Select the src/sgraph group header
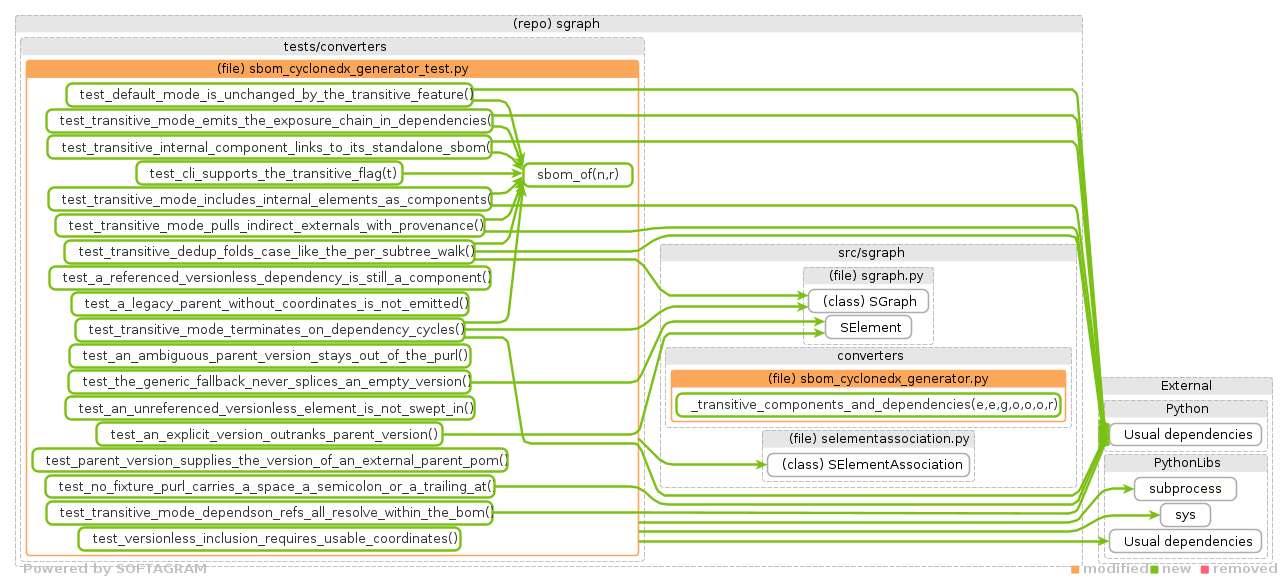 (x=868, y=253)
